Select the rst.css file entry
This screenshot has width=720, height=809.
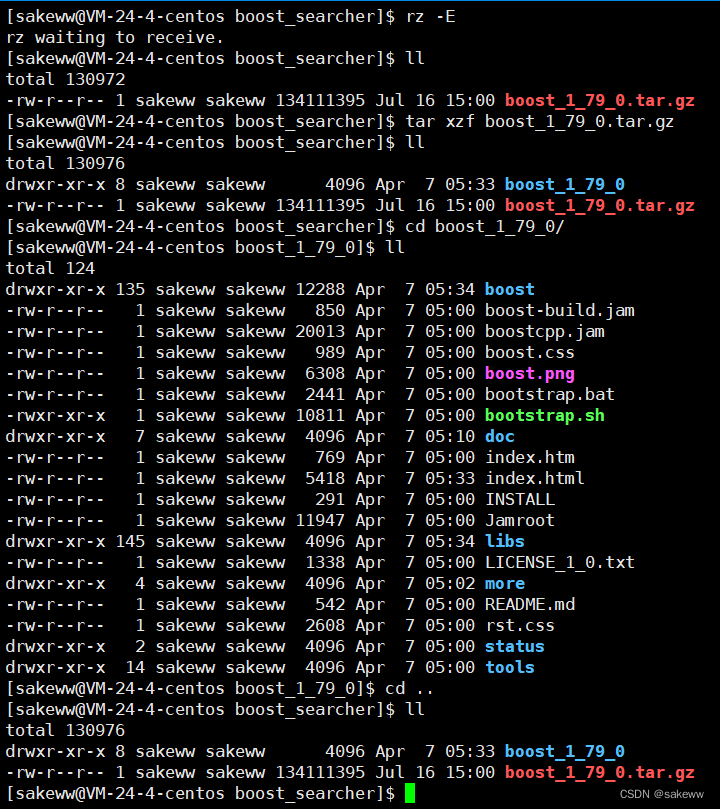pos(519,625)
